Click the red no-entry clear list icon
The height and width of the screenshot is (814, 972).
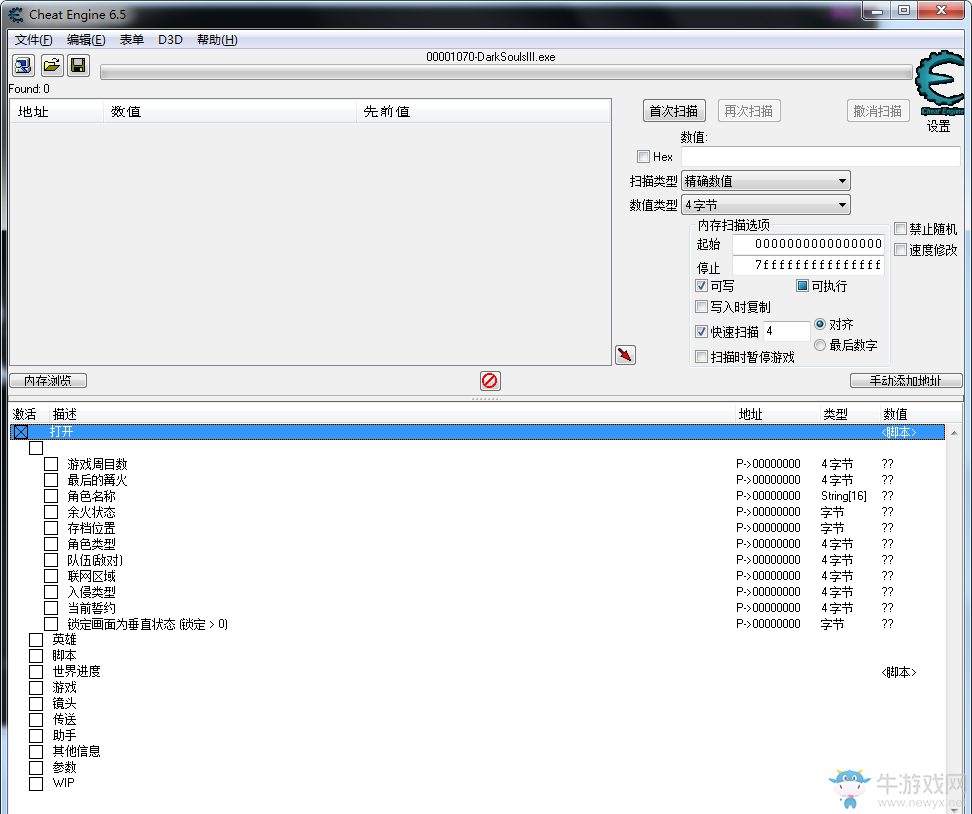(490, 381)
